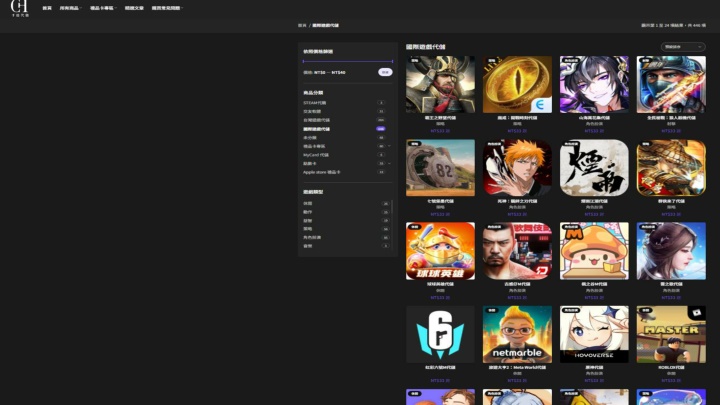Open the golden eye ring game thumbnail
Viewport: 720px width, 405px height.
(517, 84)
